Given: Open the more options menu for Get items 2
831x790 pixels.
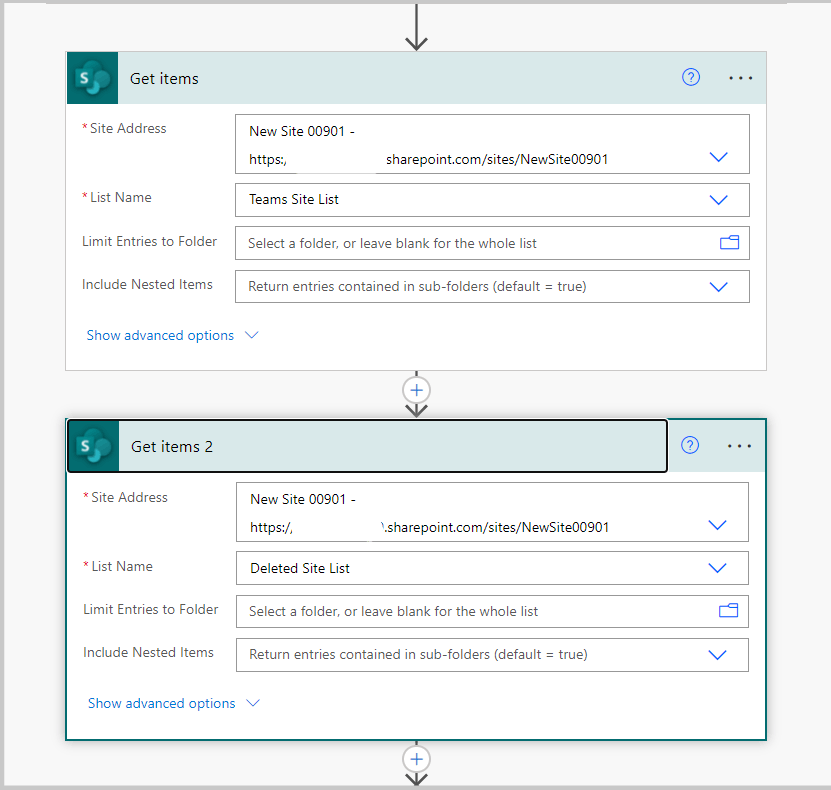Looking at the screenshot, I should pos(739,446).
